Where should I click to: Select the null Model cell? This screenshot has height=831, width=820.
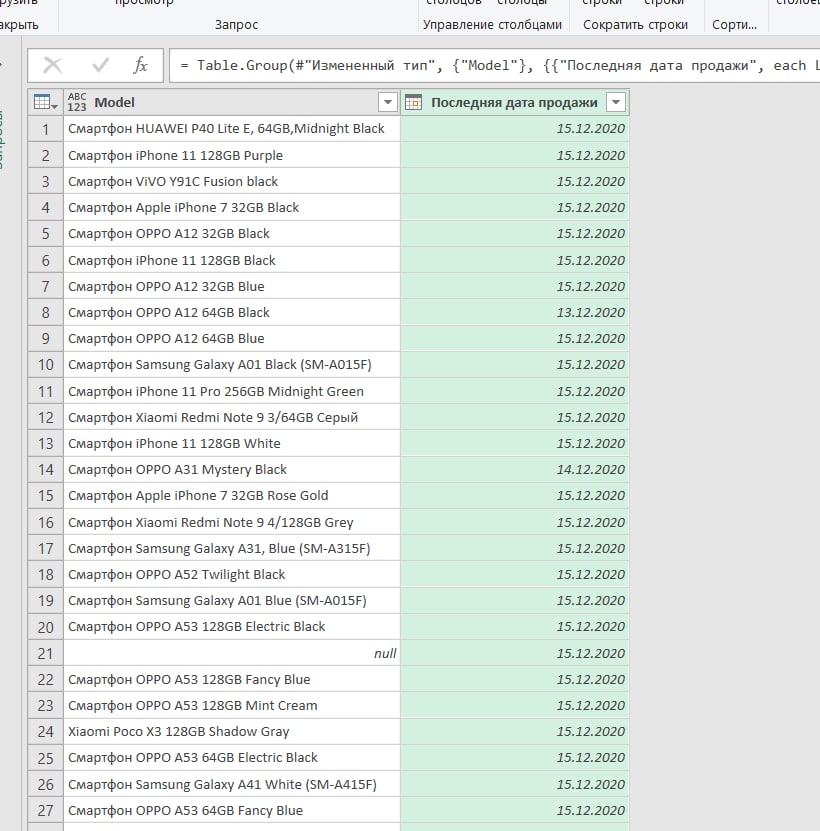coord(232,653)
